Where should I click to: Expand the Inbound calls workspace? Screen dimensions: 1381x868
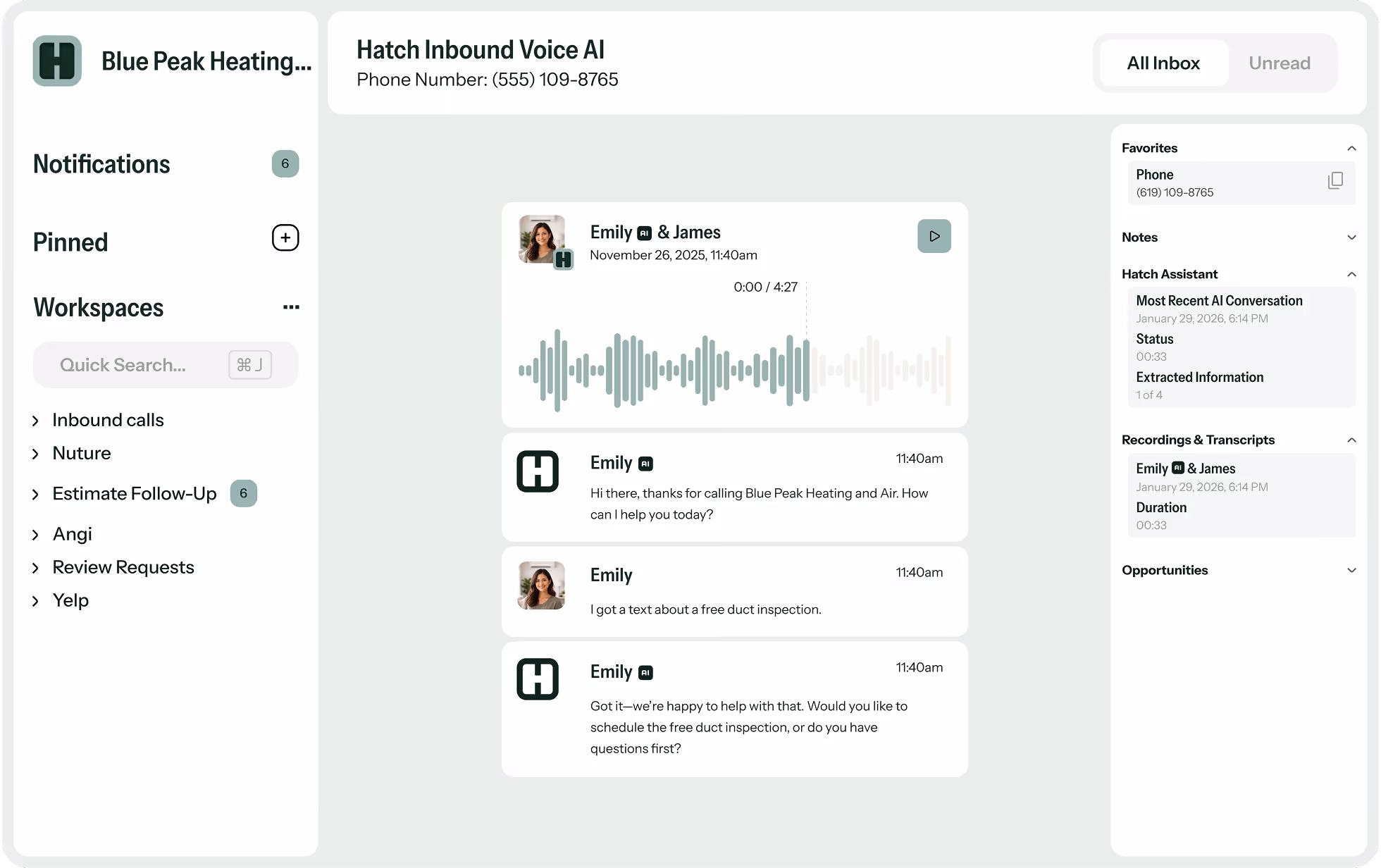coord(99,420)
